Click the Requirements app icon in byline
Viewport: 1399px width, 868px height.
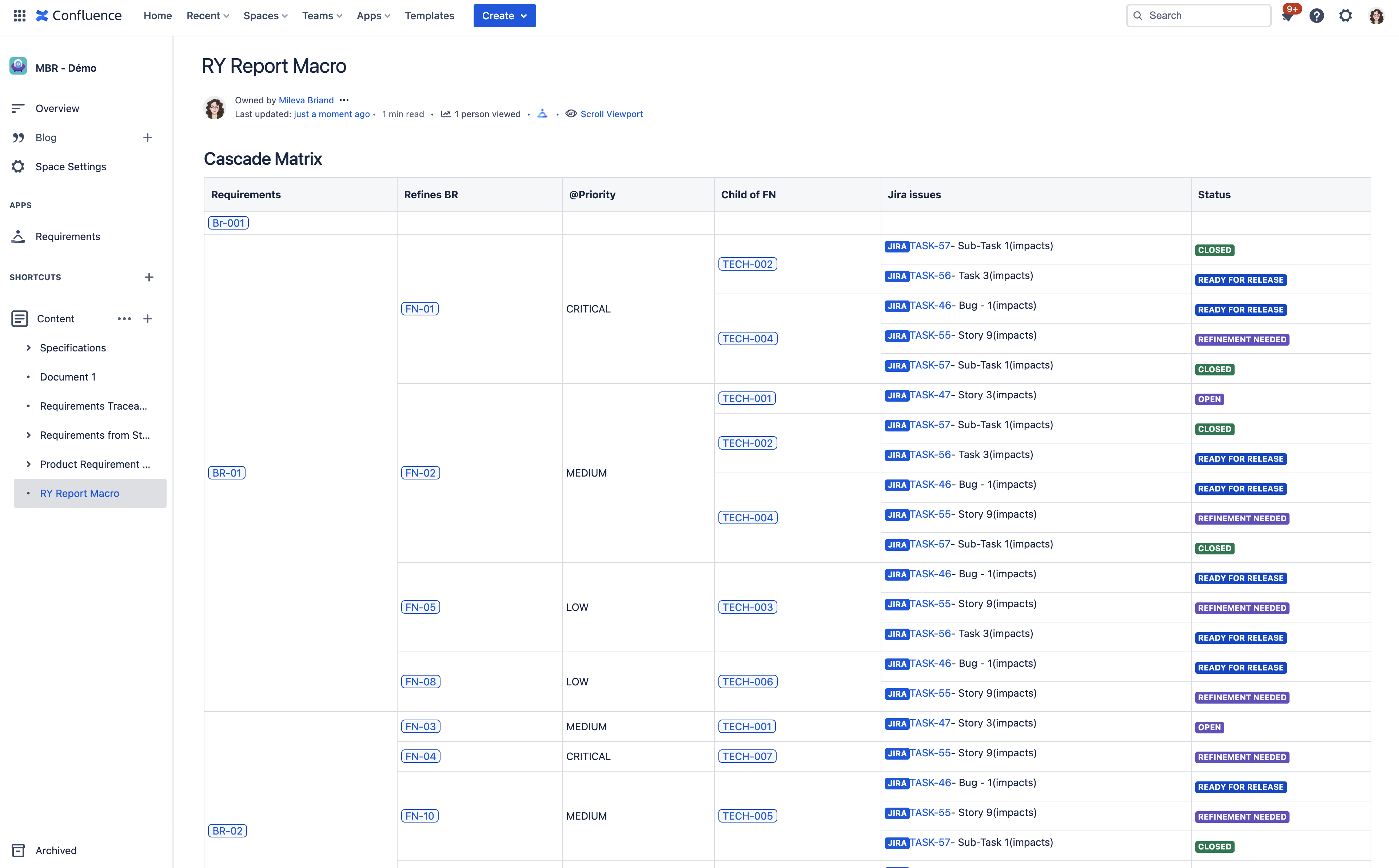[x=542, y=114]
